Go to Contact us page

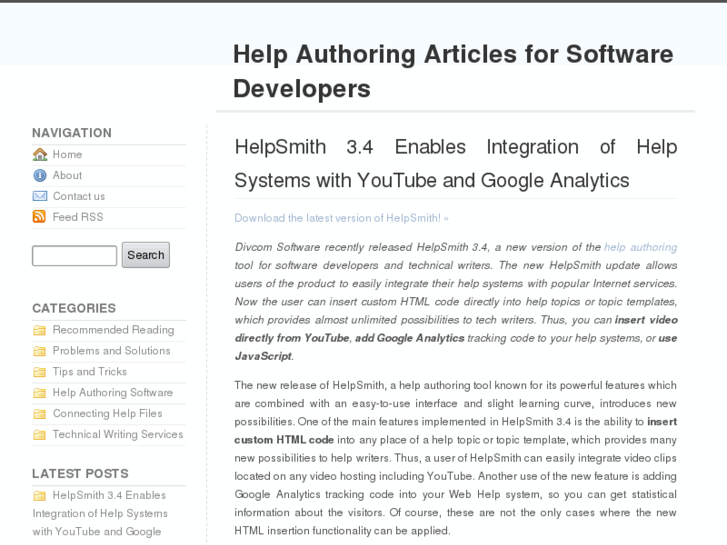(x=79, y=196)
